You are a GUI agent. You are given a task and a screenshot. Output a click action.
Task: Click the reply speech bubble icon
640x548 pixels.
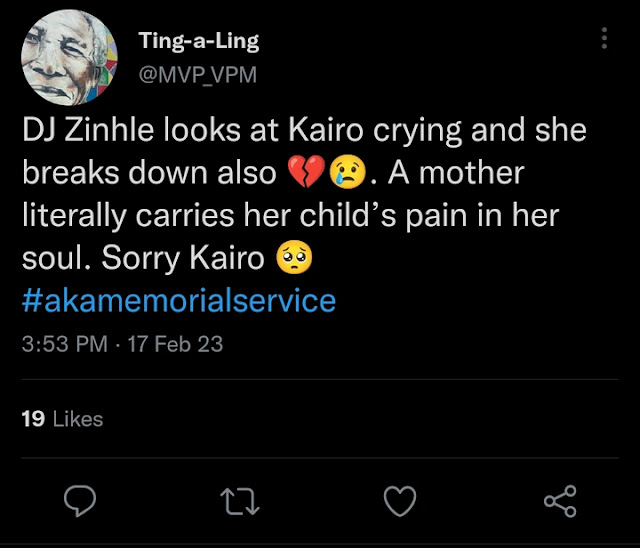(80, 500)
